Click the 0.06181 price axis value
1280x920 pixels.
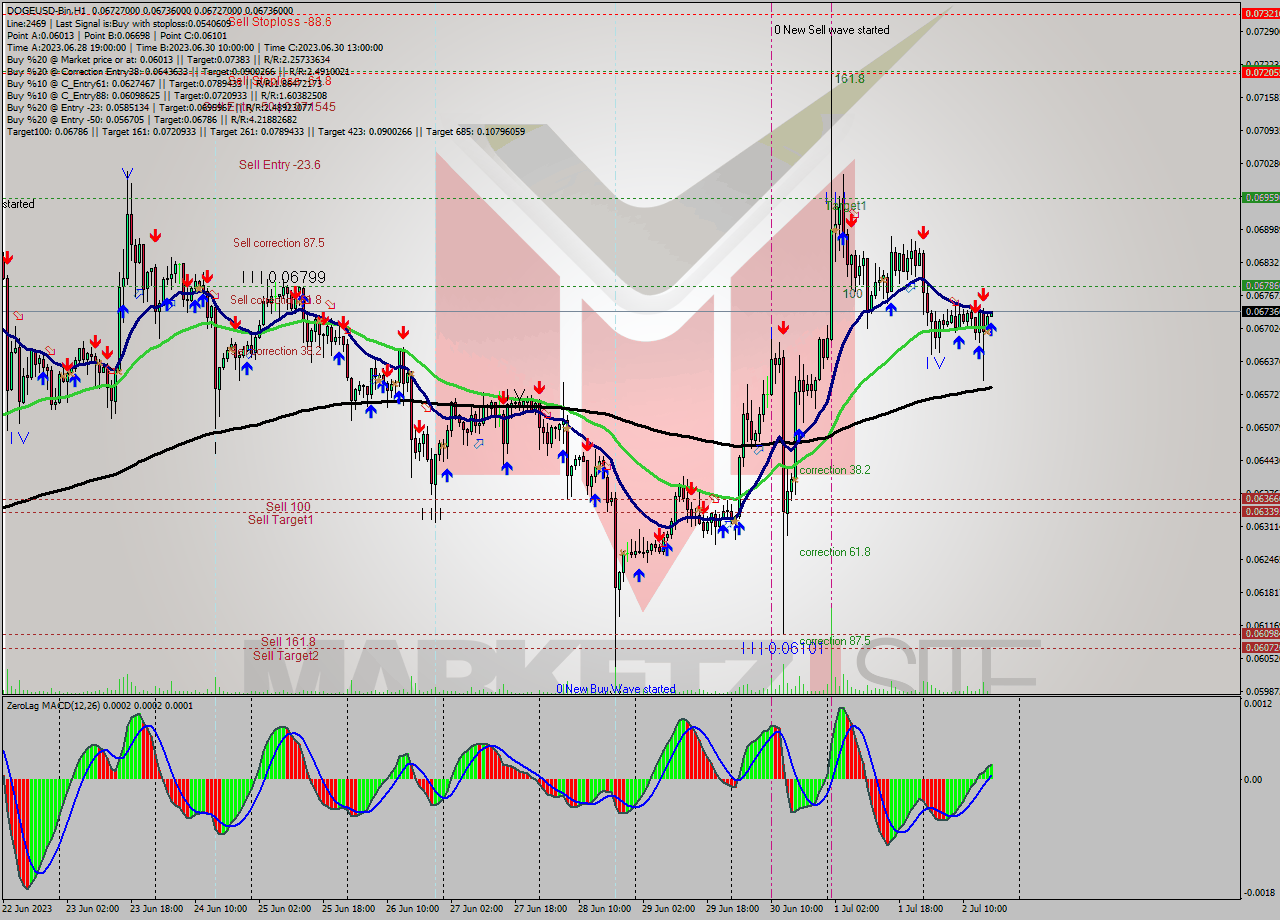1263,592
